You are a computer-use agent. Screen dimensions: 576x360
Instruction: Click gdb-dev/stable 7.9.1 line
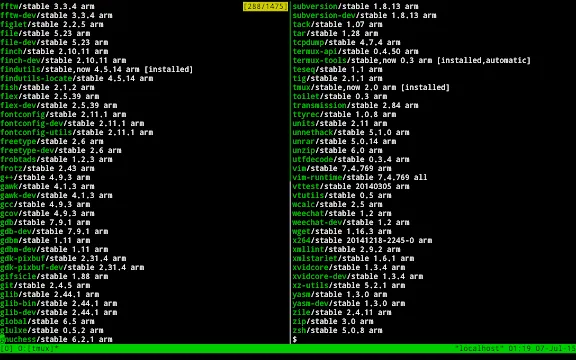(54, 231)
